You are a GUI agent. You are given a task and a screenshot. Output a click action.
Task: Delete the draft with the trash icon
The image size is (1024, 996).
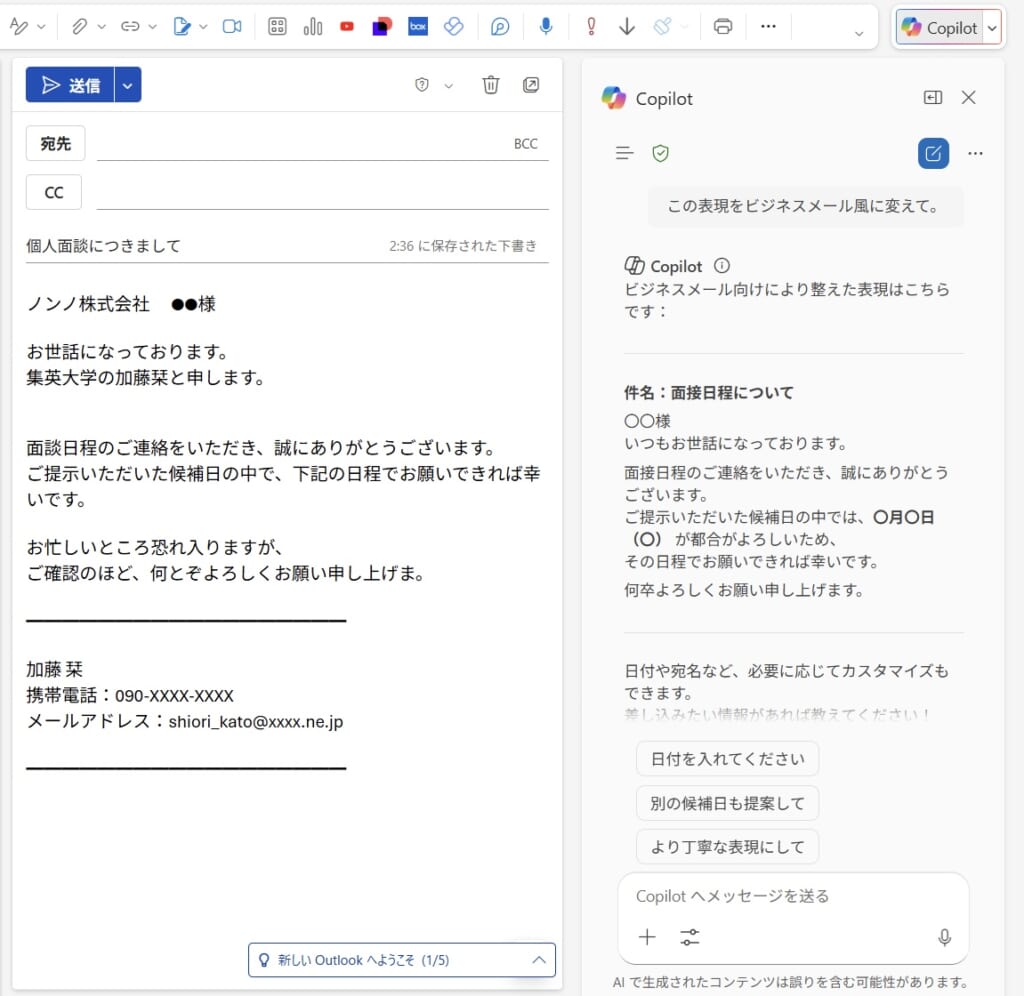coord(490,85)
